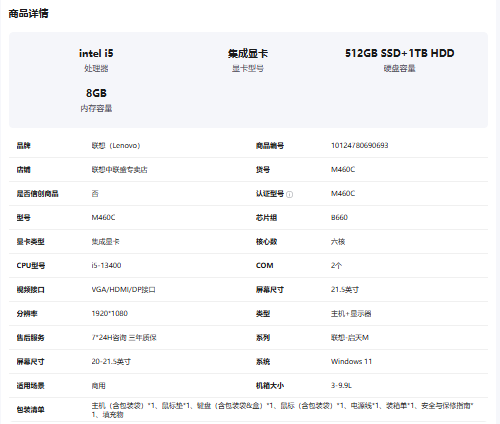Click the 显卡类型 value 集成显卡
Viewport: 500px width, 424px height.
click(105, 242)
